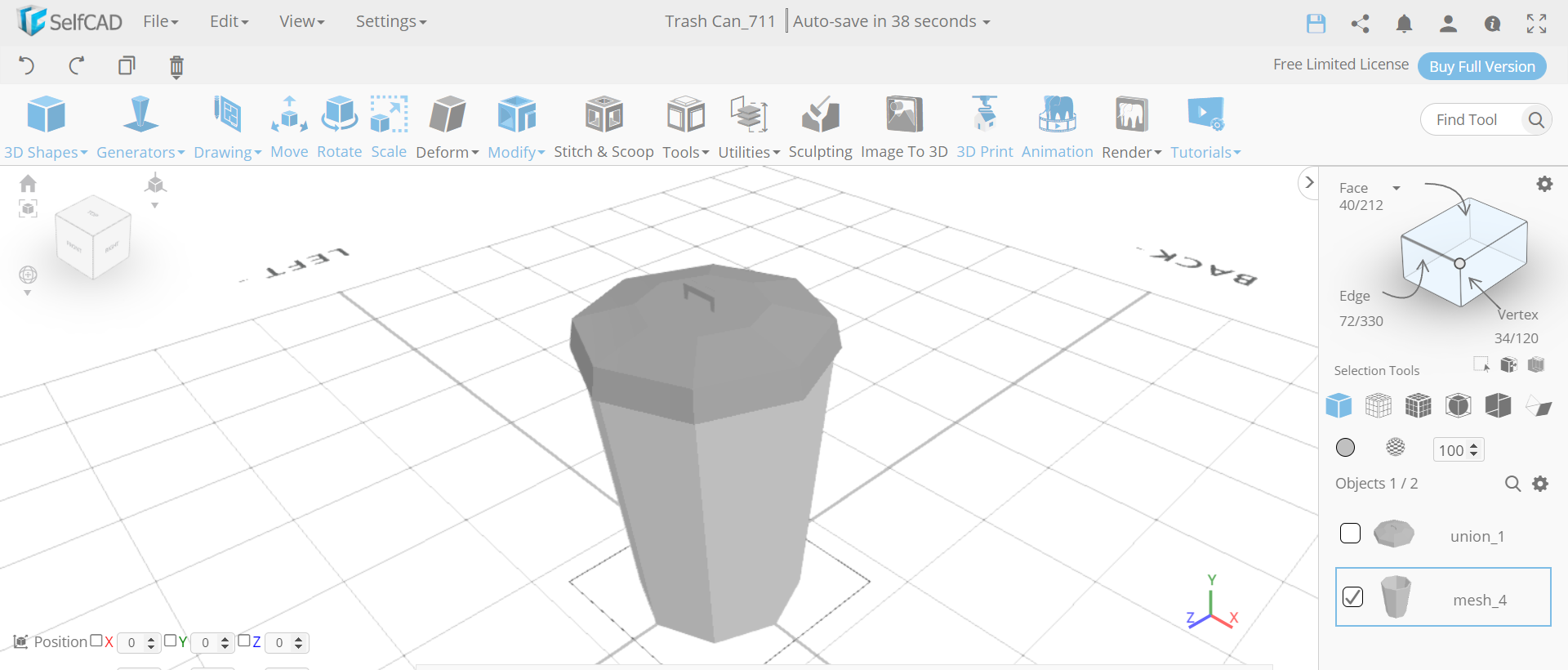1568x670 pixels.
Task: Adjust the Position X stepper
Action: click(151, 643)
